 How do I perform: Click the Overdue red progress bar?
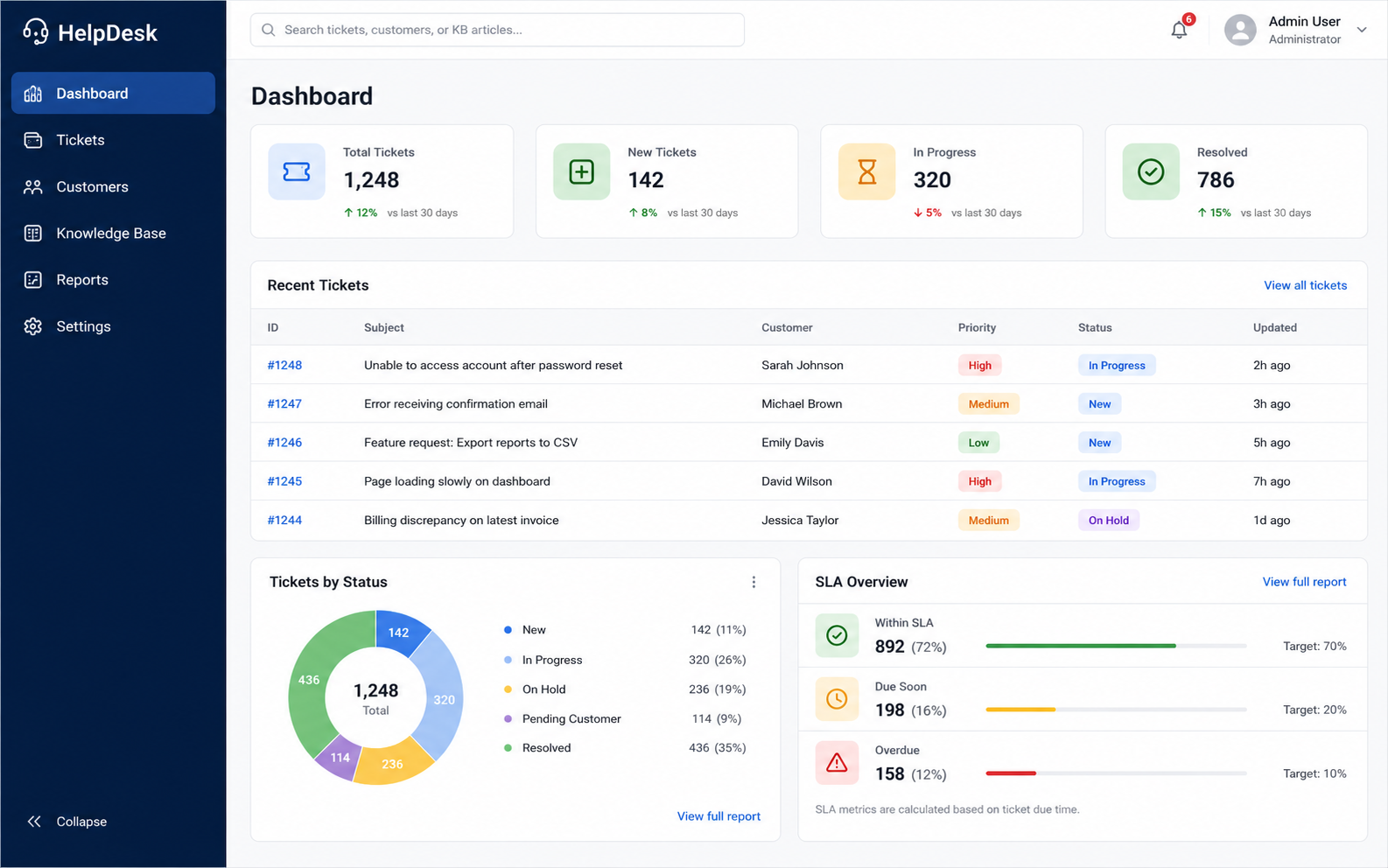[1011, 773]
